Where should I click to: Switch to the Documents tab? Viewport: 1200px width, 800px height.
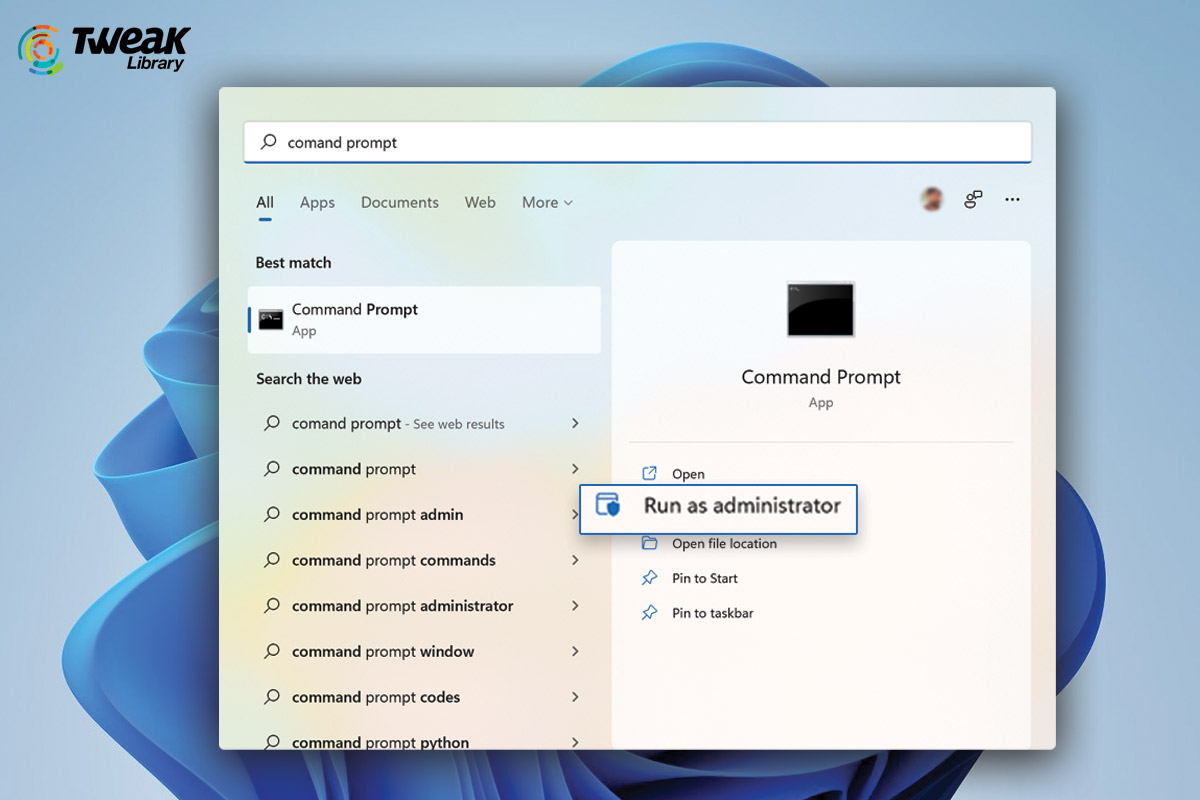pos(399,203)
